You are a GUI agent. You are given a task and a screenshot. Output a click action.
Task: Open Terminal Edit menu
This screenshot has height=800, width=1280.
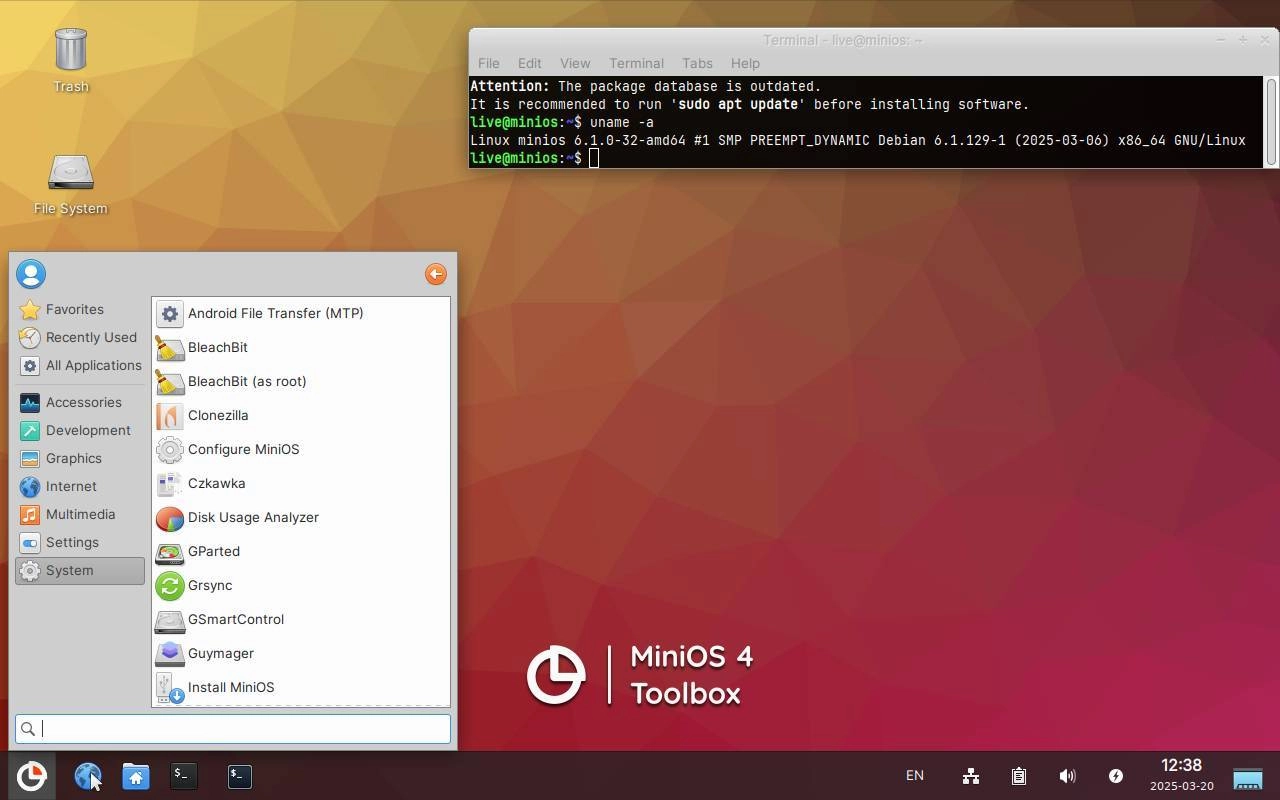529,63
